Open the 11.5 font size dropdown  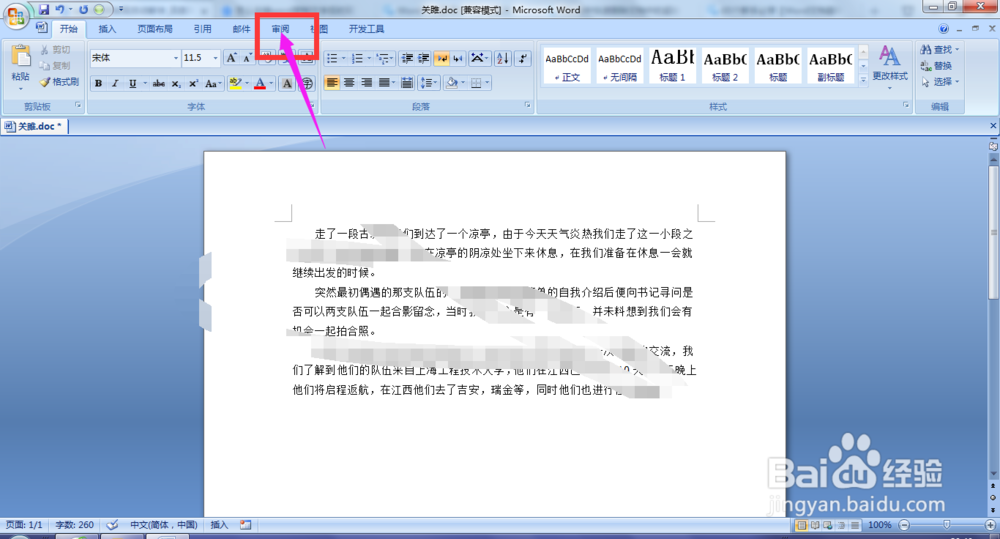pos(216,58)
